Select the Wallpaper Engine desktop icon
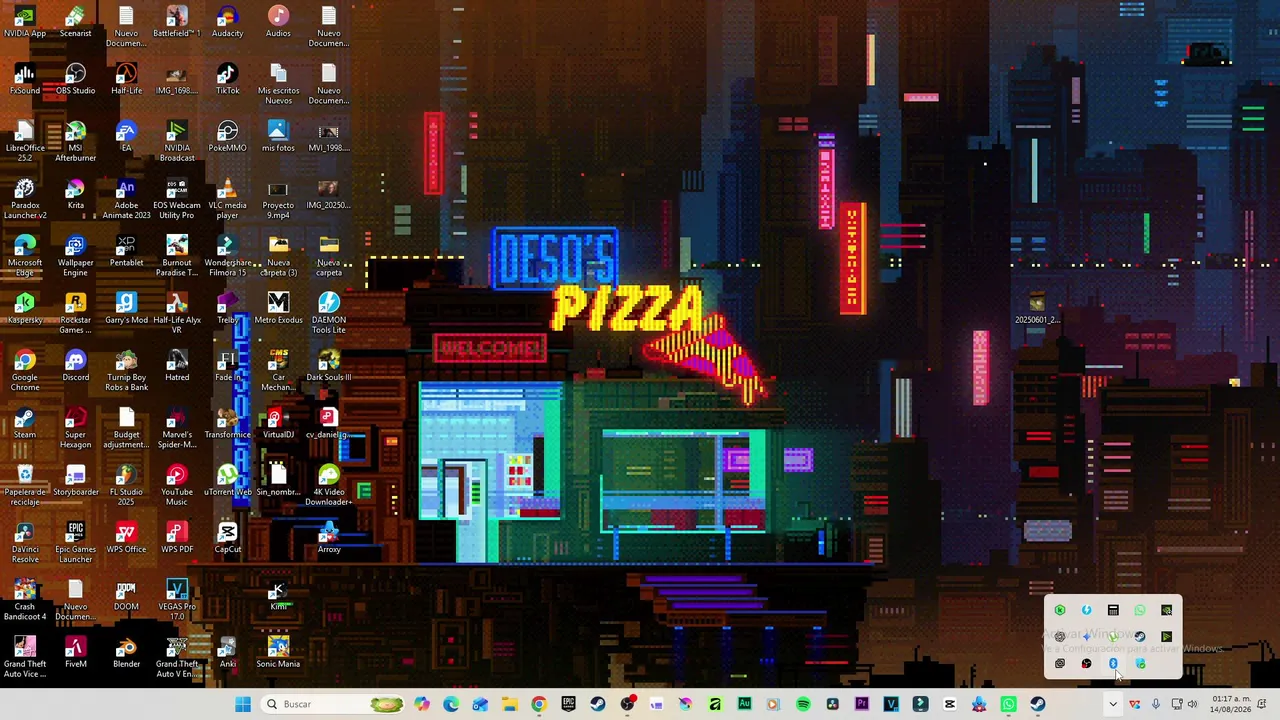Screen dimensions: 1280x720 click(x=76, y=257)
